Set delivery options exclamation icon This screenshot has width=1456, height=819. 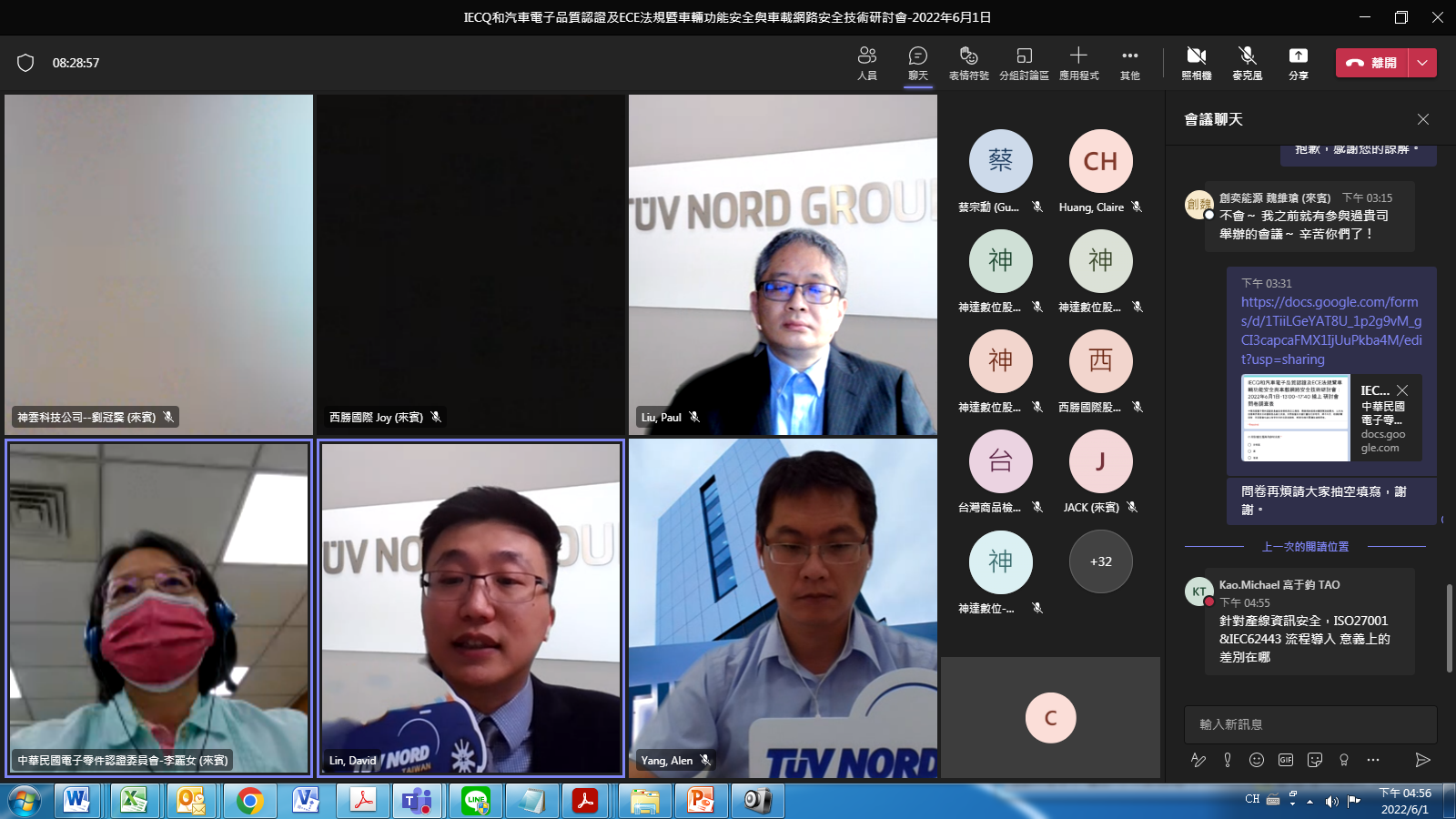tap(1228, 760)
